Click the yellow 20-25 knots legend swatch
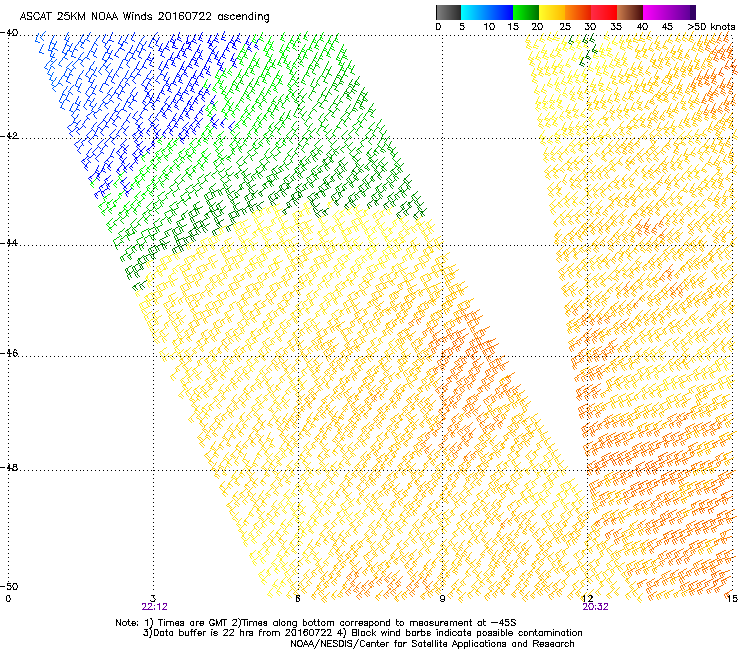Viewport: 740px width, 650px height. 552,12
